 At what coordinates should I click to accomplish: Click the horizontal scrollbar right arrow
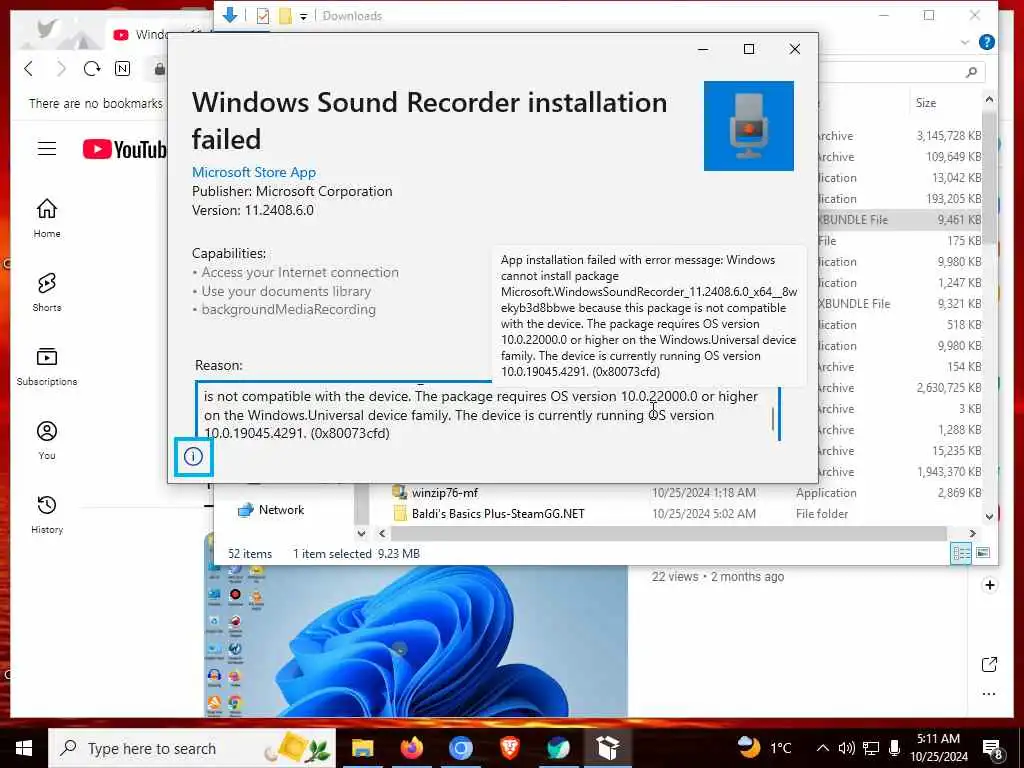point(972,534)
